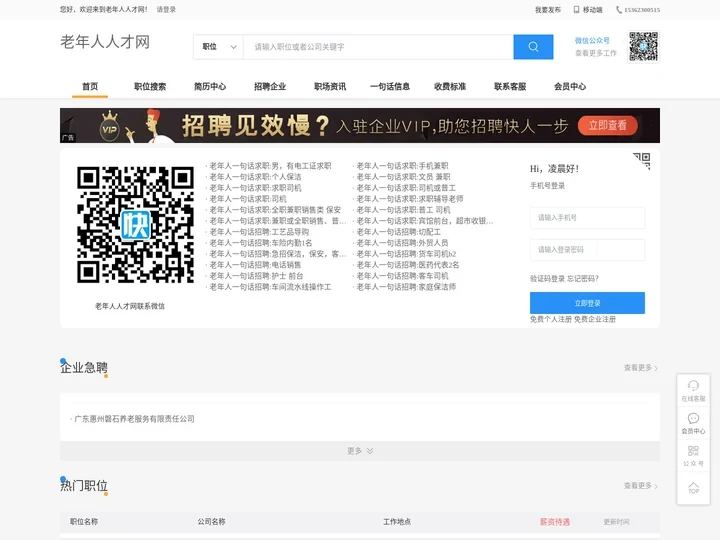
Task: Open the 职场资讯 menu item
Action: [330, 86]
